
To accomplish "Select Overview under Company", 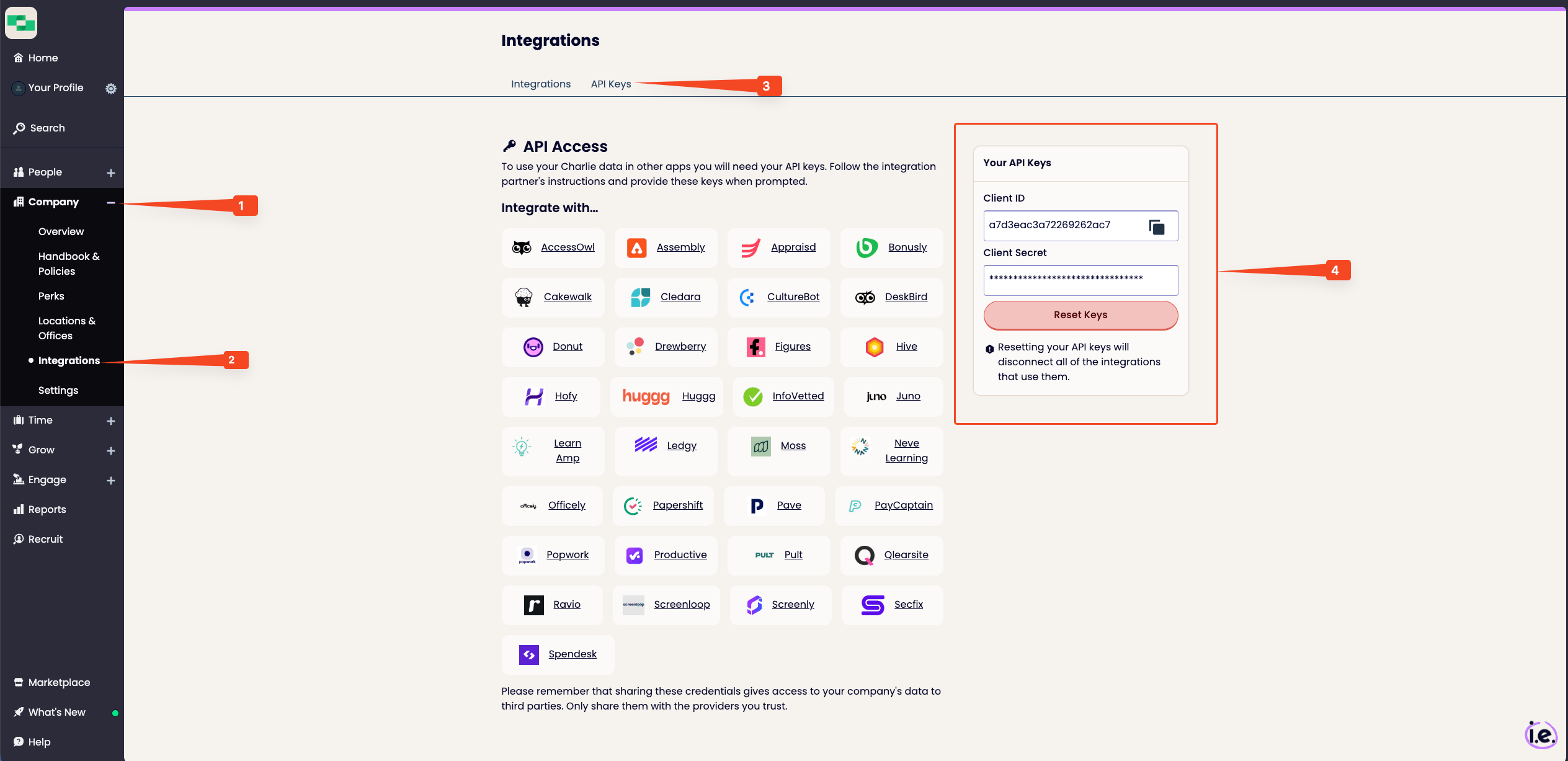I will tap(61, 231).
